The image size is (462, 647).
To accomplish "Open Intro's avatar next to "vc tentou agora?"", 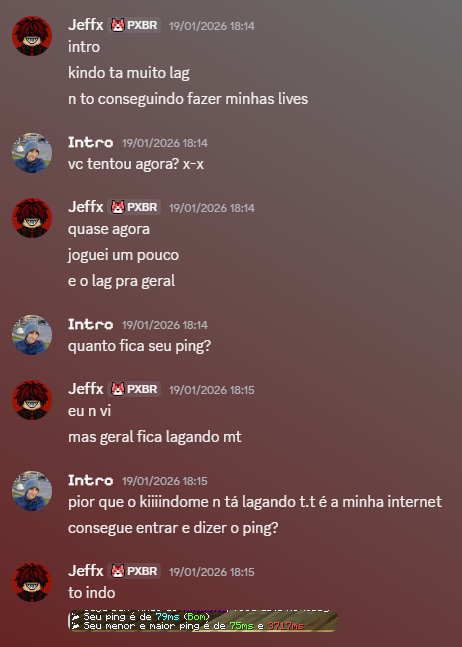I will (32, 153).
